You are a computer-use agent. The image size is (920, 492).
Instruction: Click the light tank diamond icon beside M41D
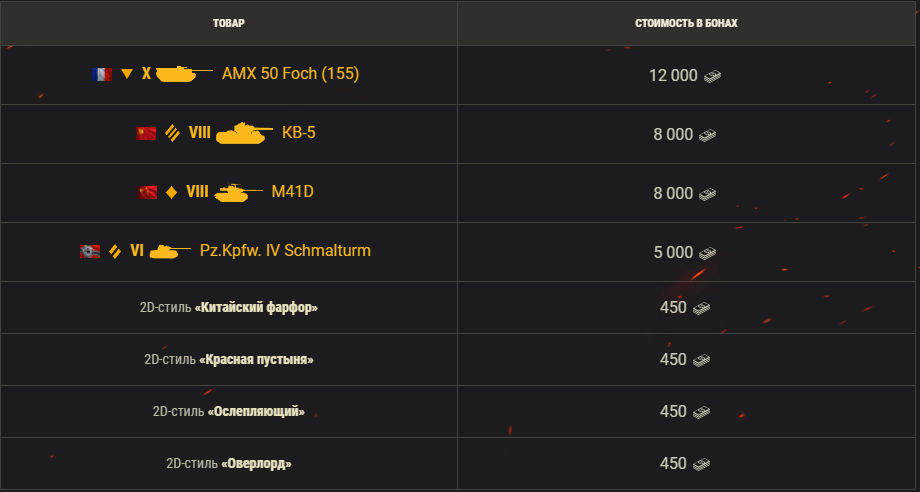pos(171,192)
